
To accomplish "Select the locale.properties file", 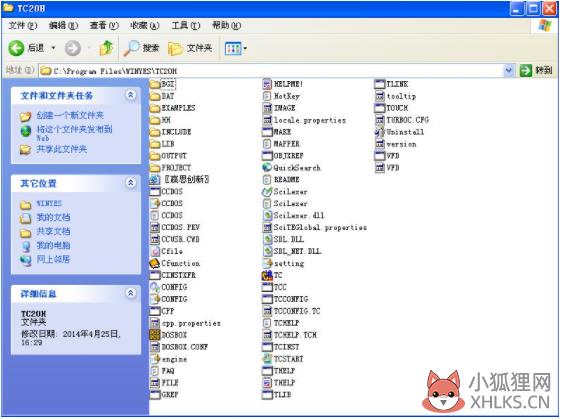I will 304,120.
